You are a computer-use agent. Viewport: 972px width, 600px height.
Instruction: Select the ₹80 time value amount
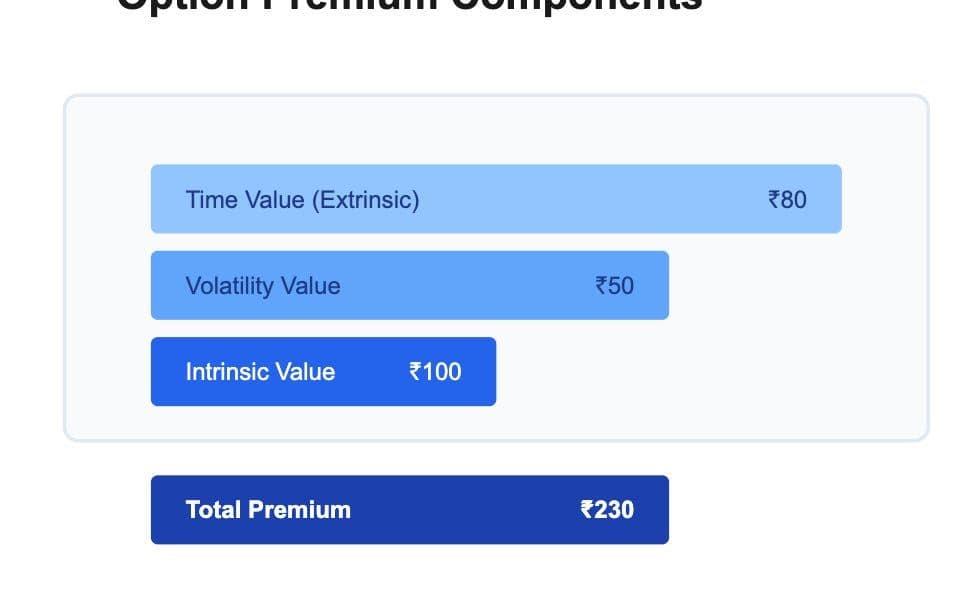click(x=787, y=200)
